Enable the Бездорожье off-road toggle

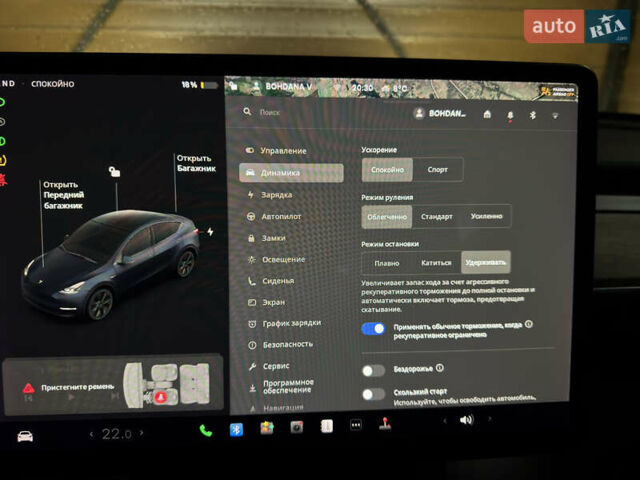tap(373, 370)
